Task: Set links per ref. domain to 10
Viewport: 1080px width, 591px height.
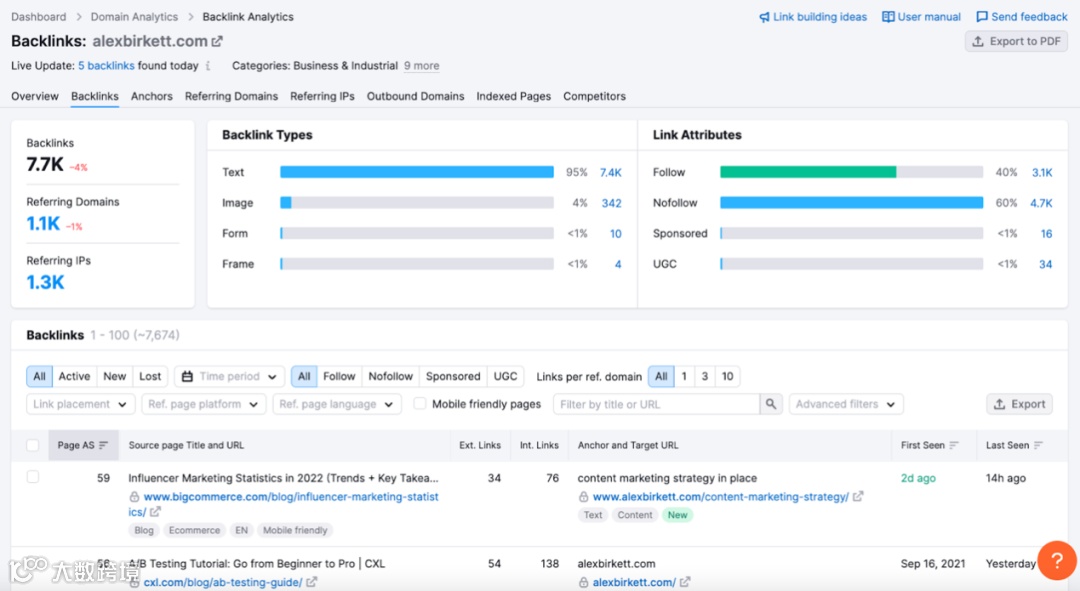Action: click(x=727, y=377)
